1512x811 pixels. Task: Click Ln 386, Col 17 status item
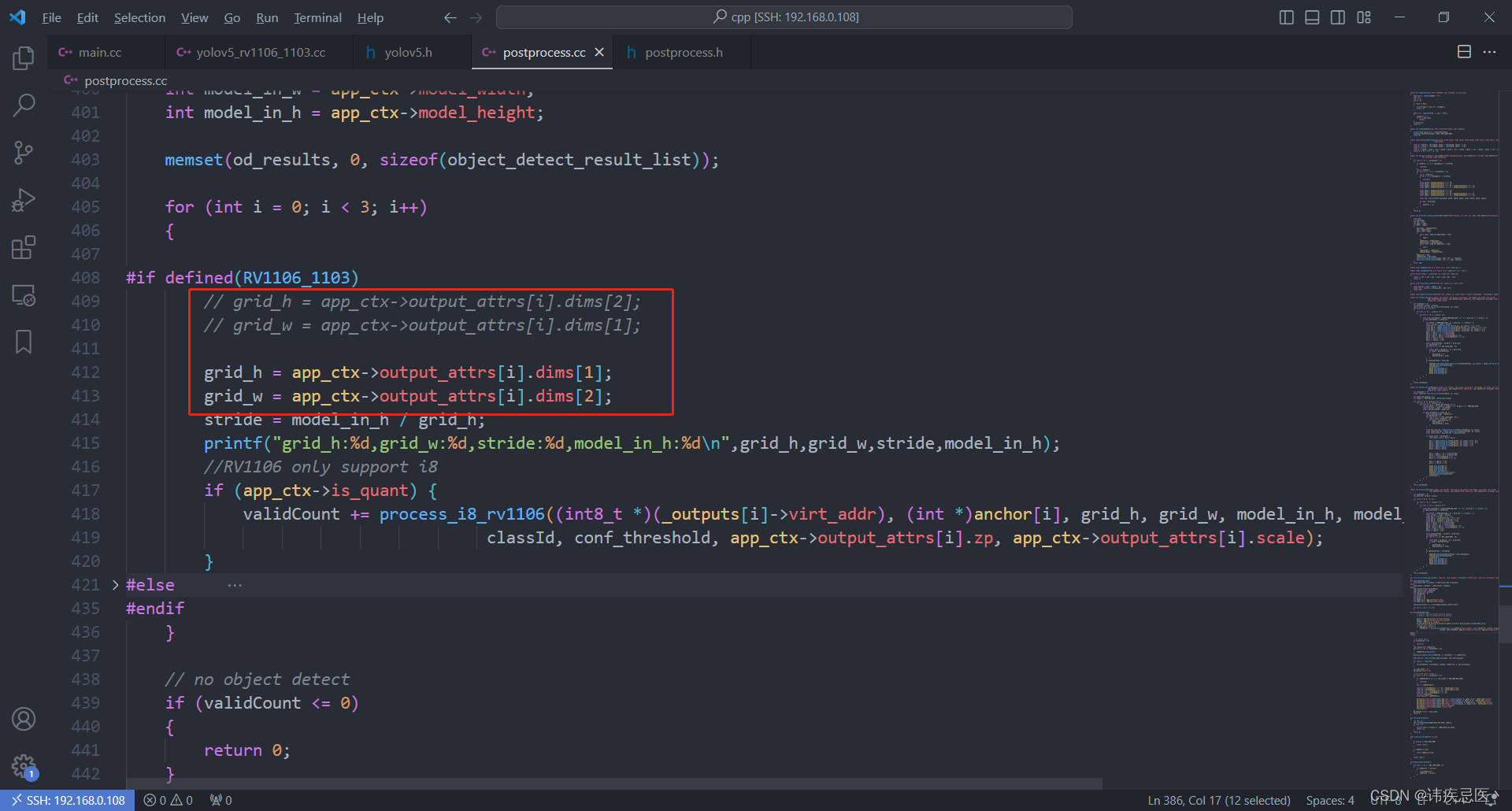pos(1218,800)
